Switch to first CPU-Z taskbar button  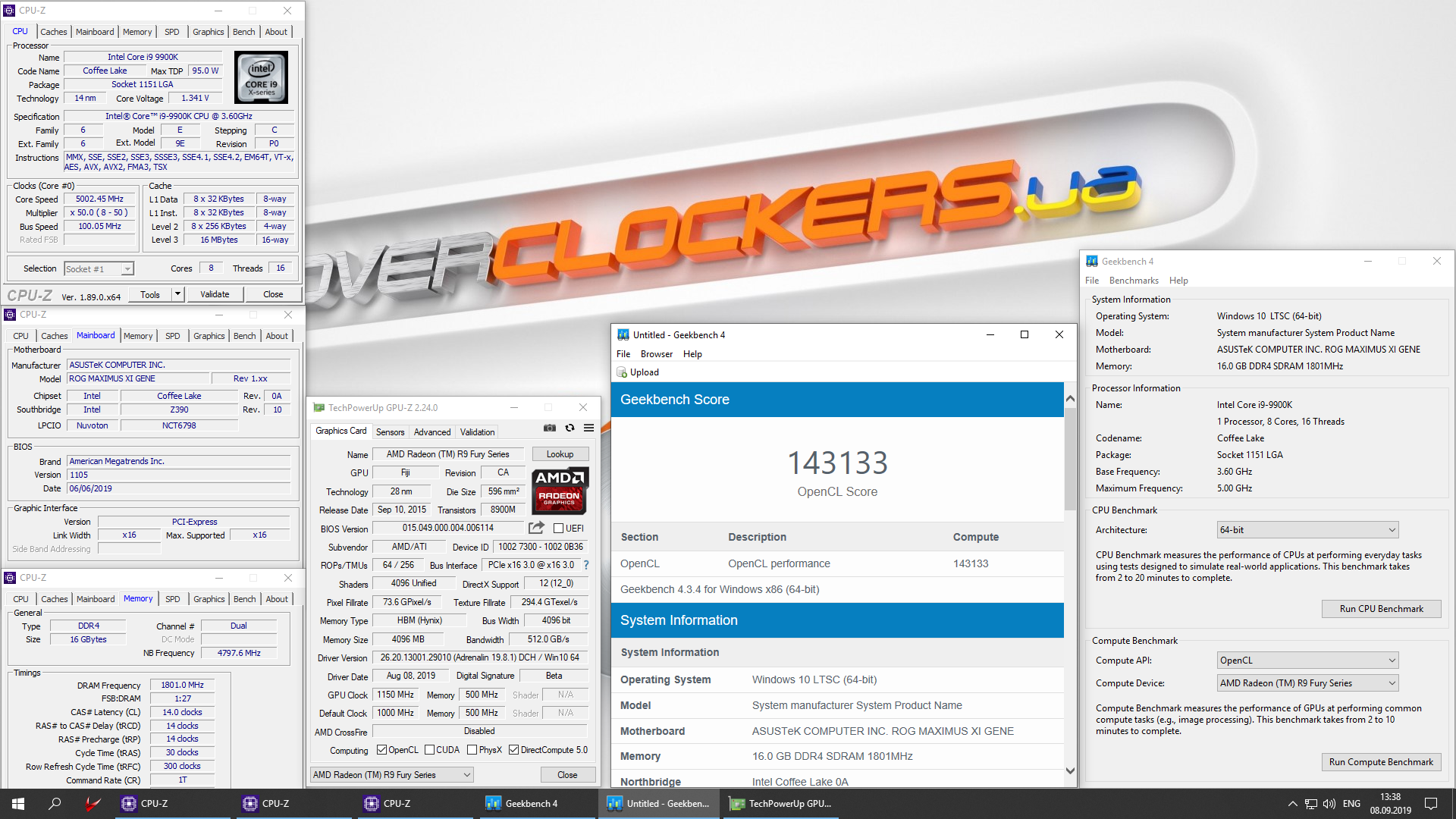point(174,804)
